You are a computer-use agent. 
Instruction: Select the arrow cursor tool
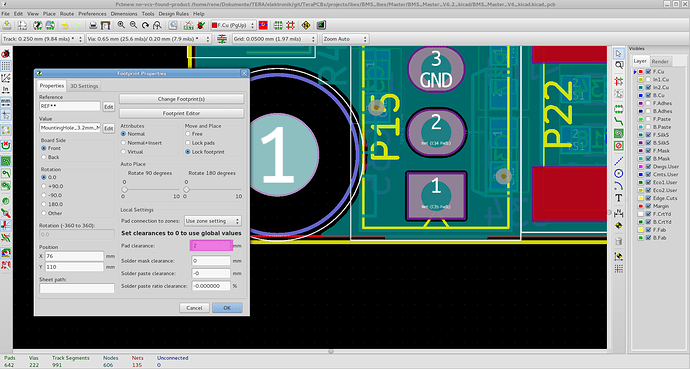click(619, 54)
